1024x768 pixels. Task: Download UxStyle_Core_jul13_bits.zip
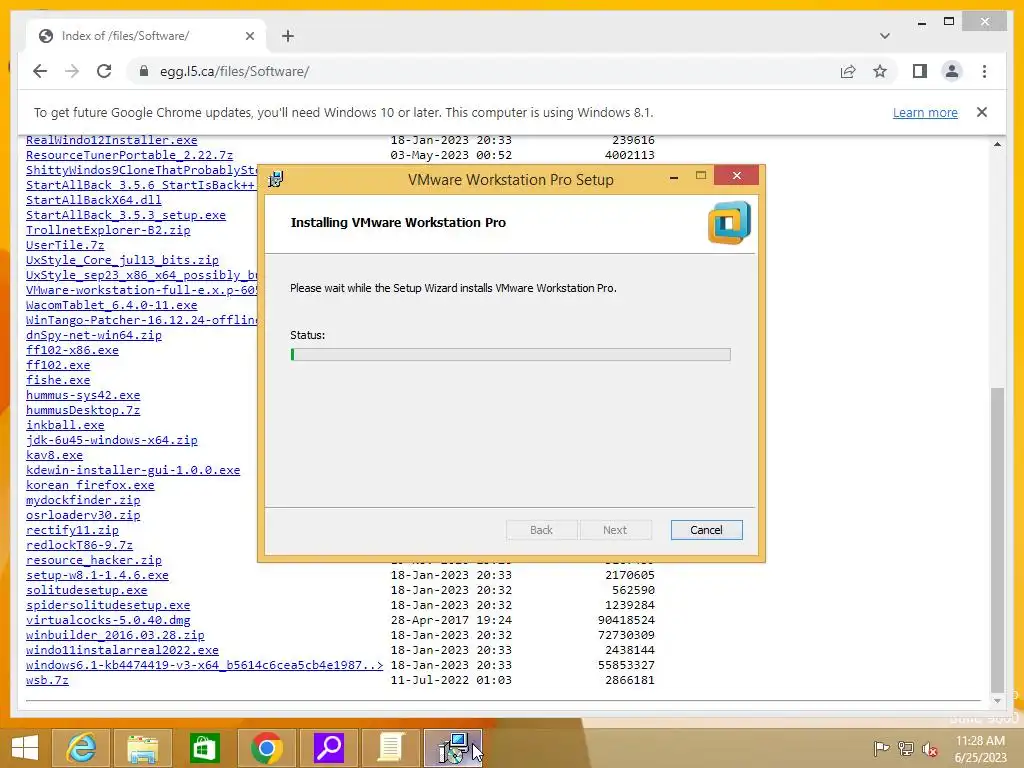coord(122,260)
